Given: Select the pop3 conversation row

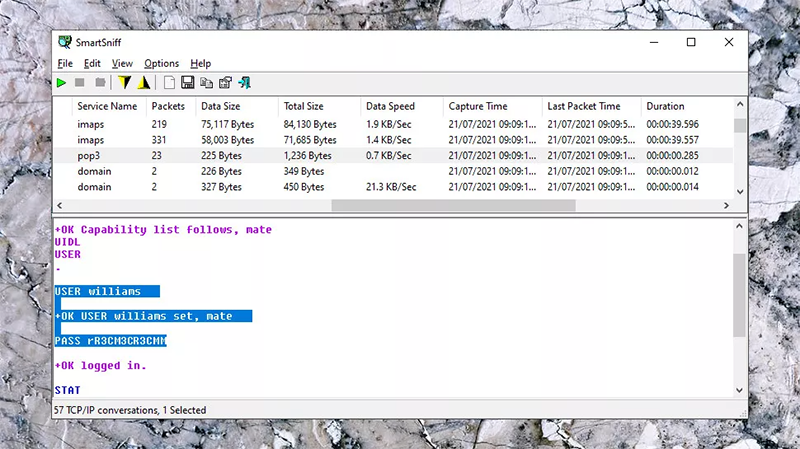Looking at the screenshot, I should pyautogui.click(x=300, y=156).
